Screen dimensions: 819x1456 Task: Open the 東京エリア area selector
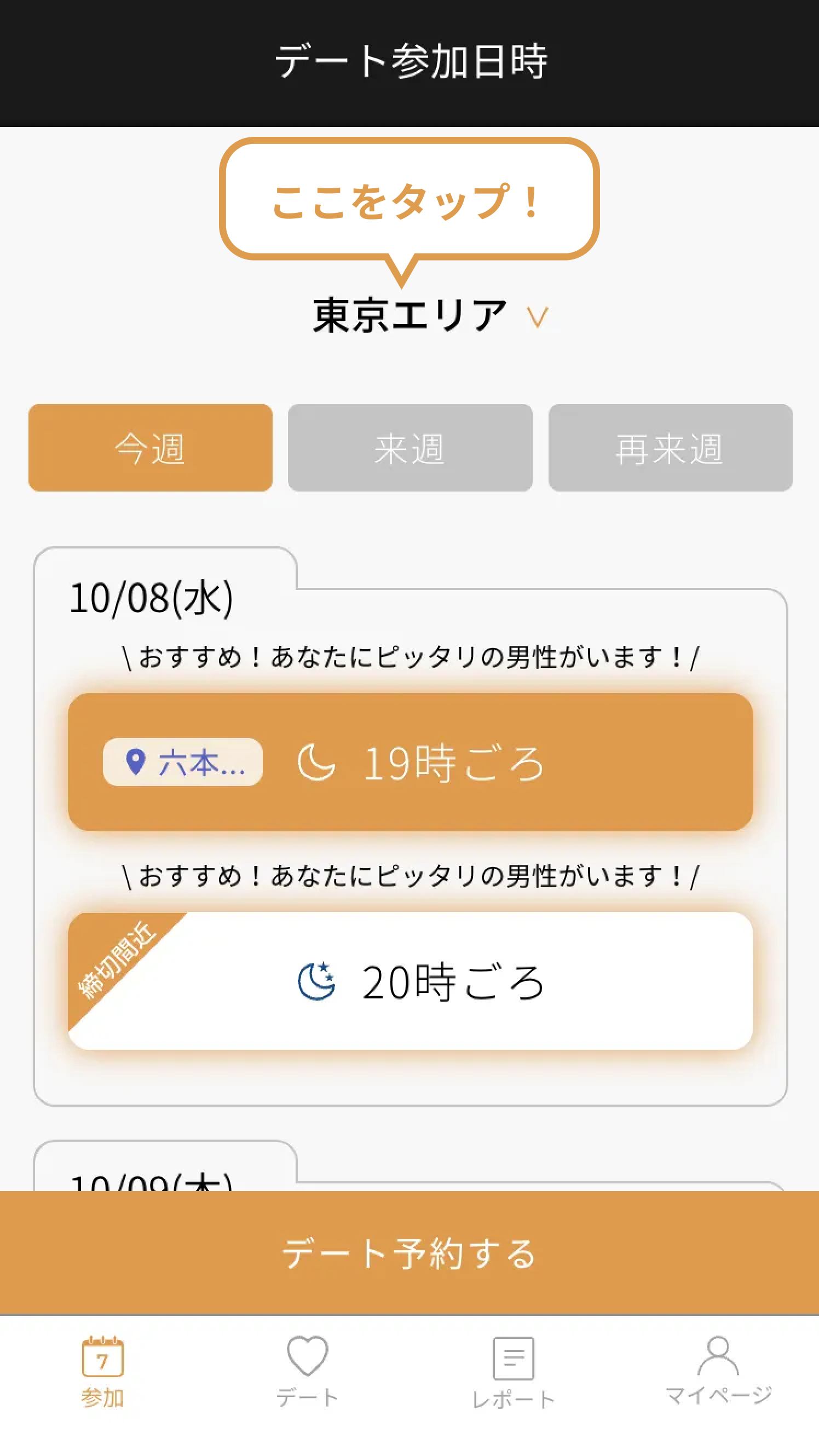pyautogui.click(x=410, y=315)
